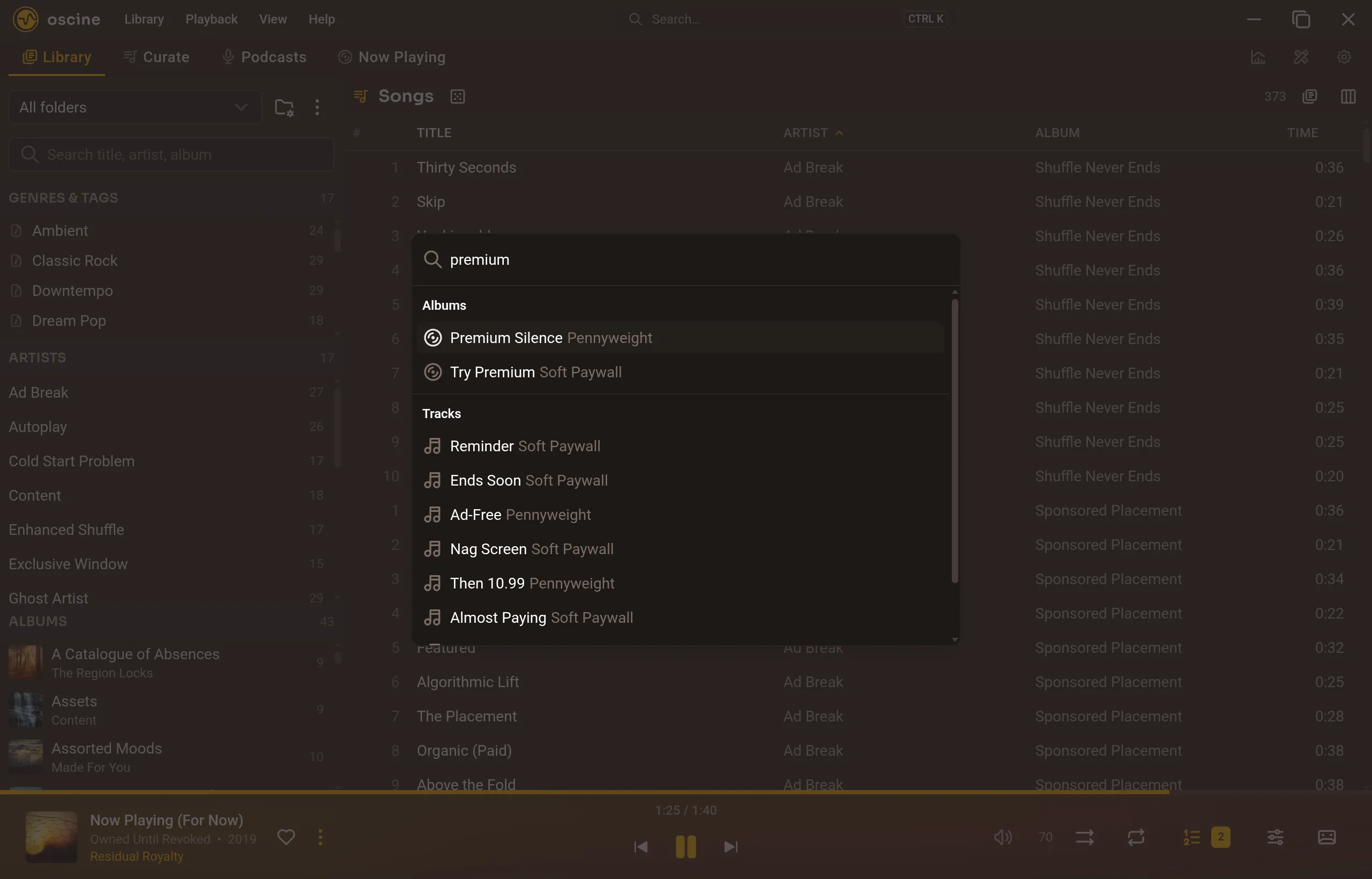Viewport: 1372px width, 879px height.
Task: Click the folder settings icon
Action: 284,107
